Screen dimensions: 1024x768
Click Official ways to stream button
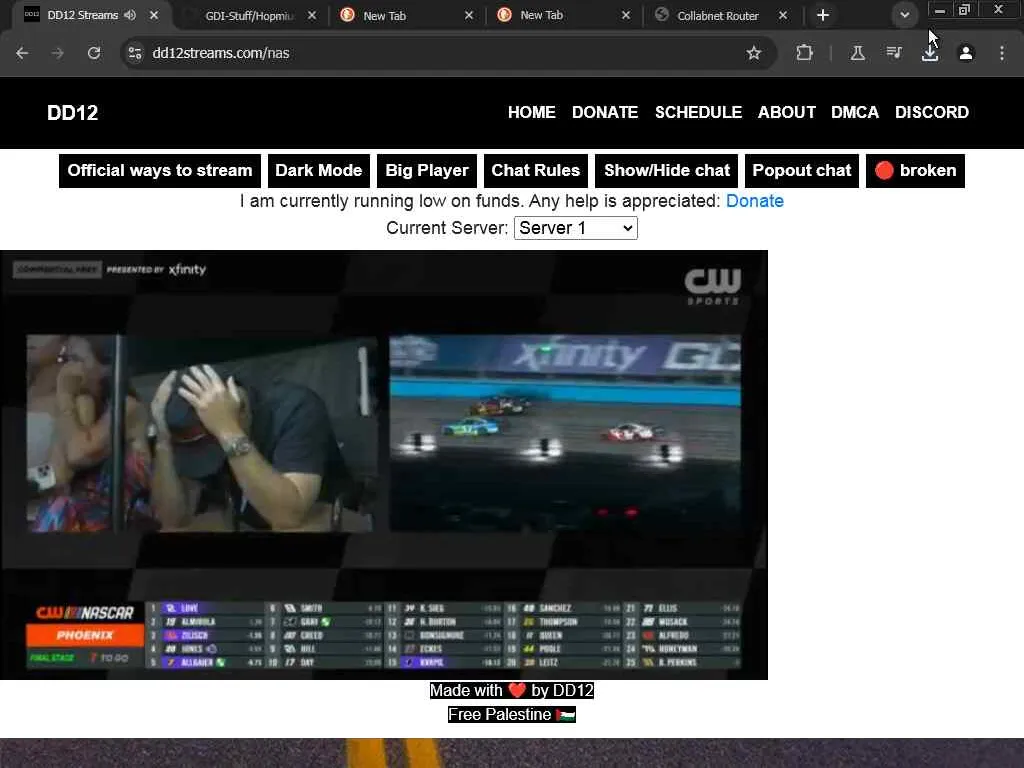coord(160,170)
